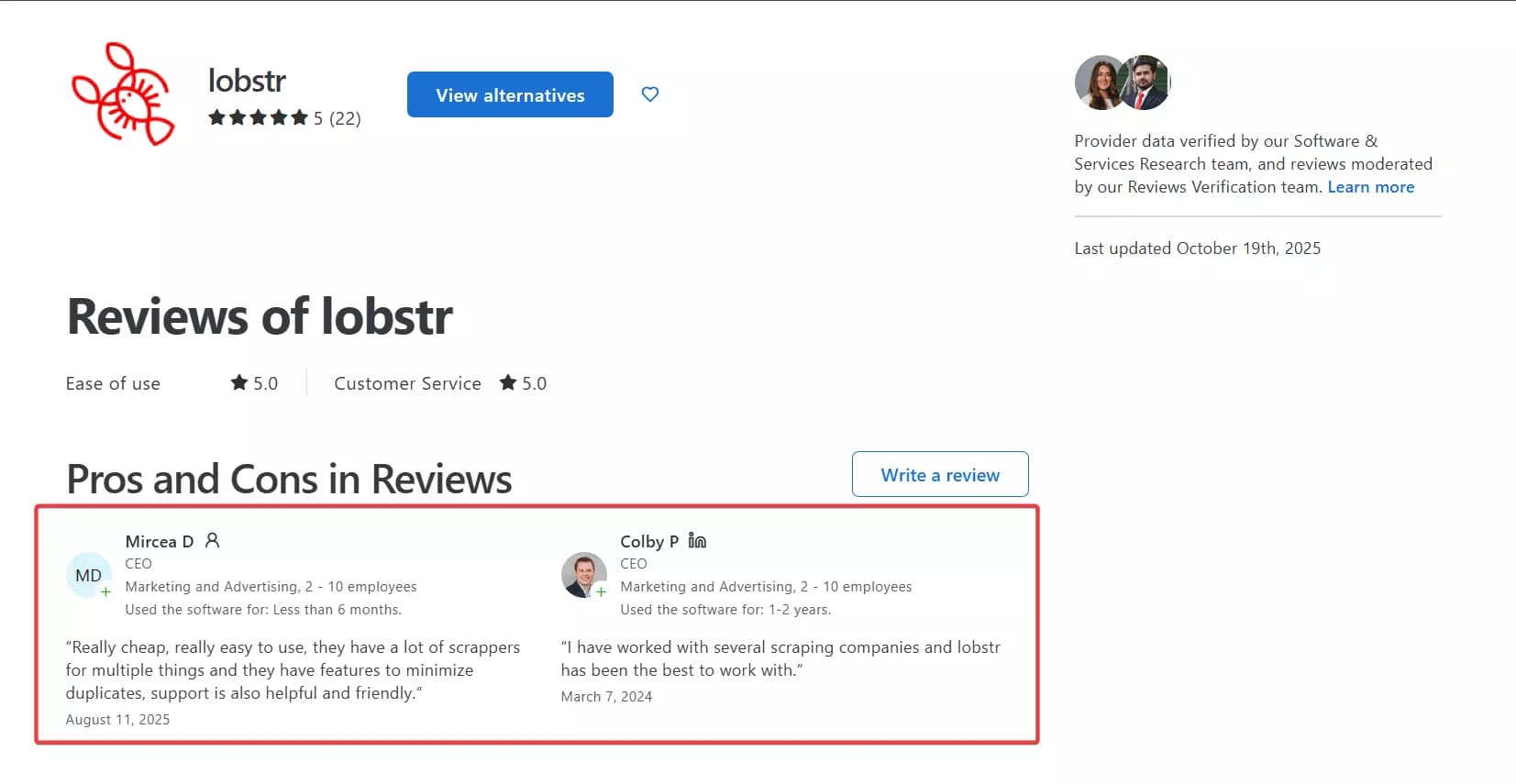1516x784 pixels.
Task: Click the red lobstr lobster logo
Action: (x=123, y=93)
